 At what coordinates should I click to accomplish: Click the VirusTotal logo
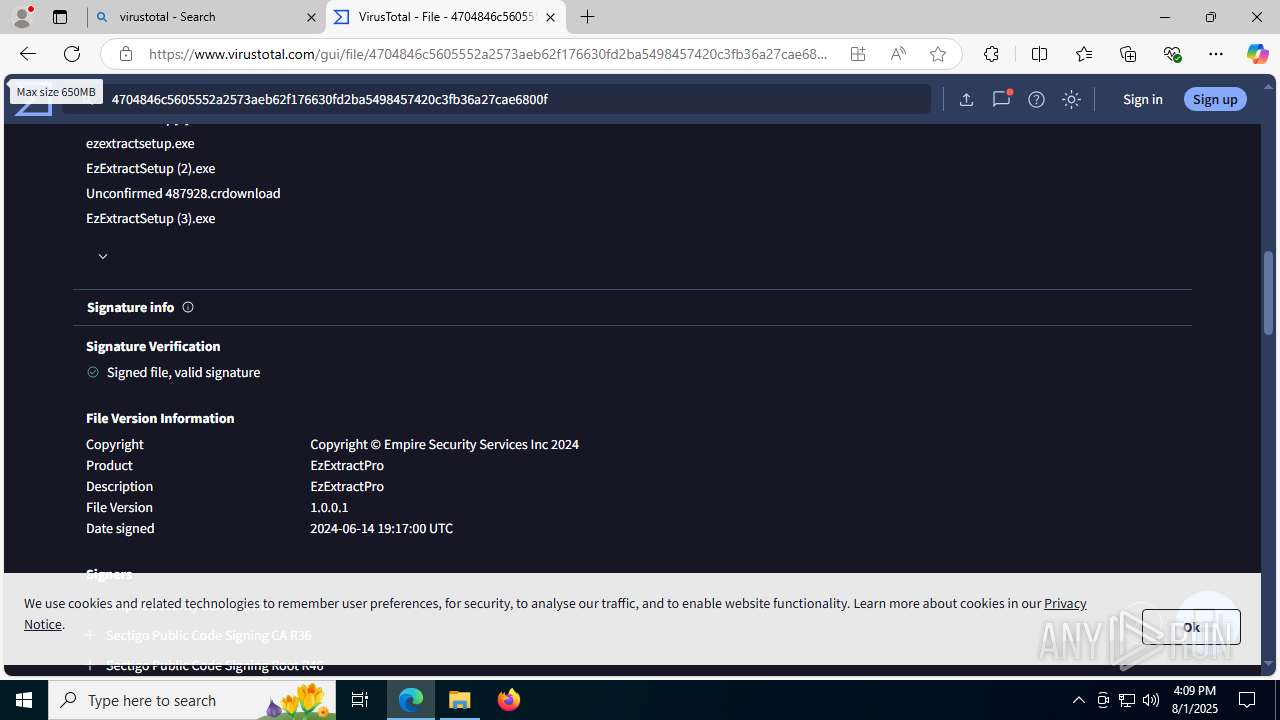[33, 102]
